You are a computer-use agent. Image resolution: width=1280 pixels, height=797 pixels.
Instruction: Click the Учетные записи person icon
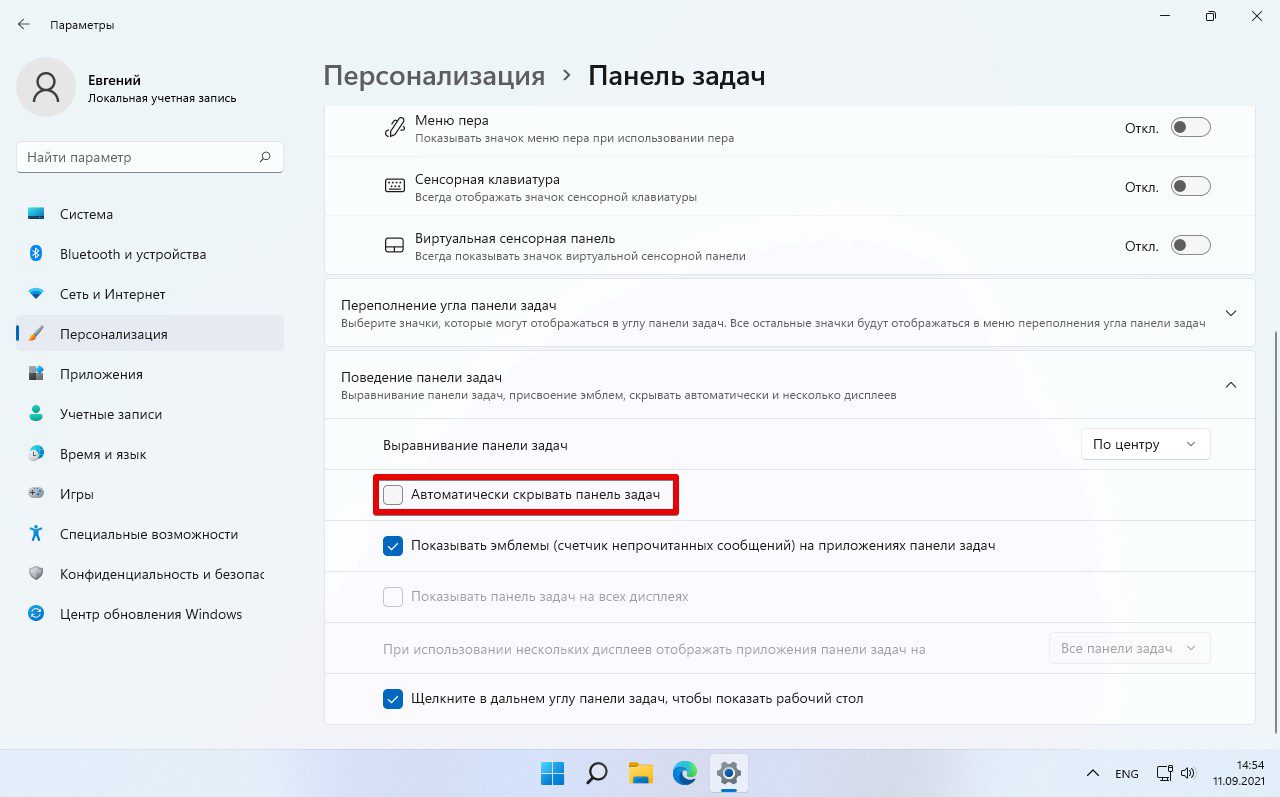(36, 414)
